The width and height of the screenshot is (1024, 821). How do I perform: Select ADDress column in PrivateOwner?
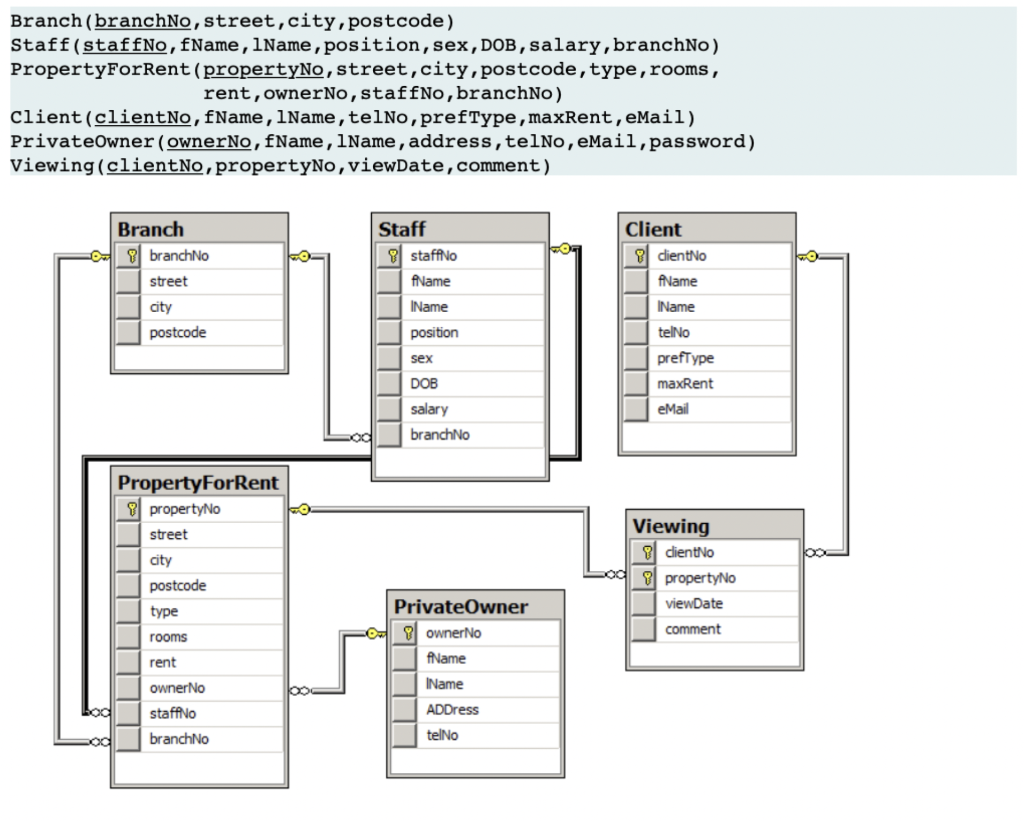(x=475, y=710)
